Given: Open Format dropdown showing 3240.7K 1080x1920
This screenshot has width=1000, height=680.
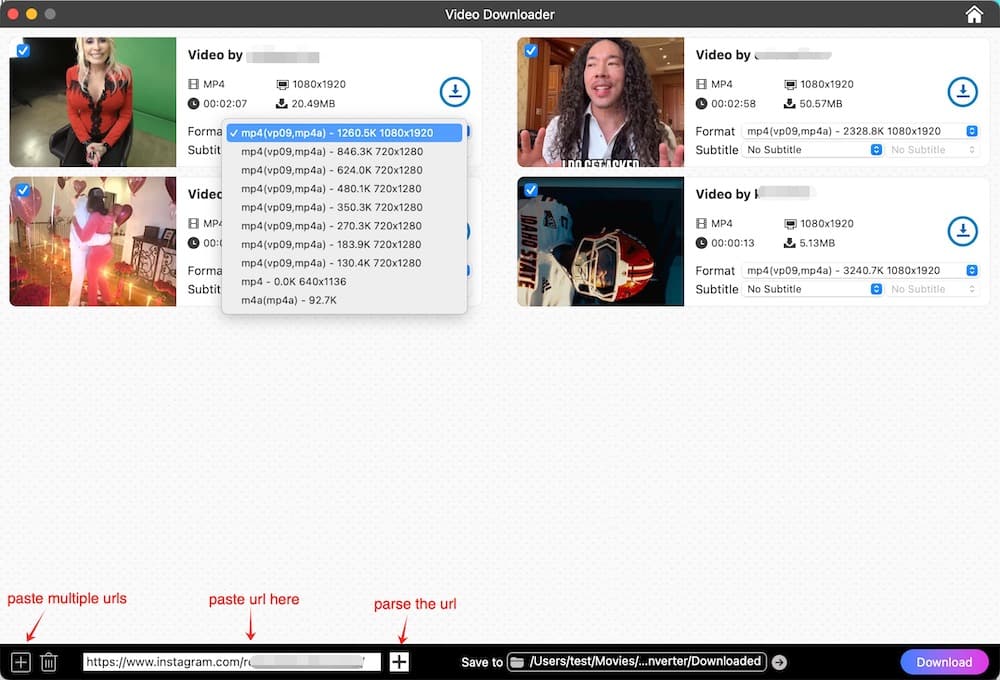Looking at the screenshot, I should (x=860, y=270).
